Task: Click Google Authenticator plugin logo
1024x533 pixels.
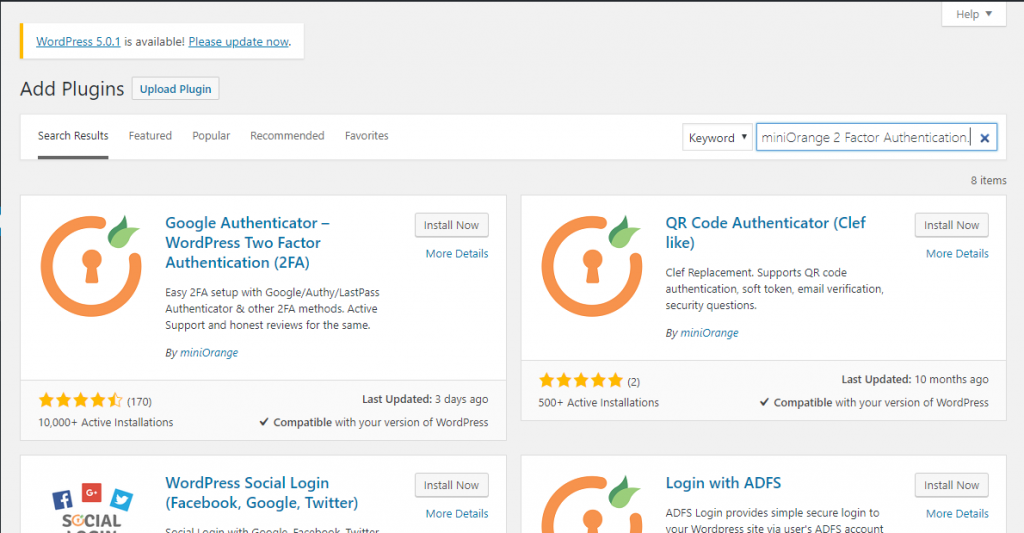Action: pyautogui.click(x=91, y=265)
